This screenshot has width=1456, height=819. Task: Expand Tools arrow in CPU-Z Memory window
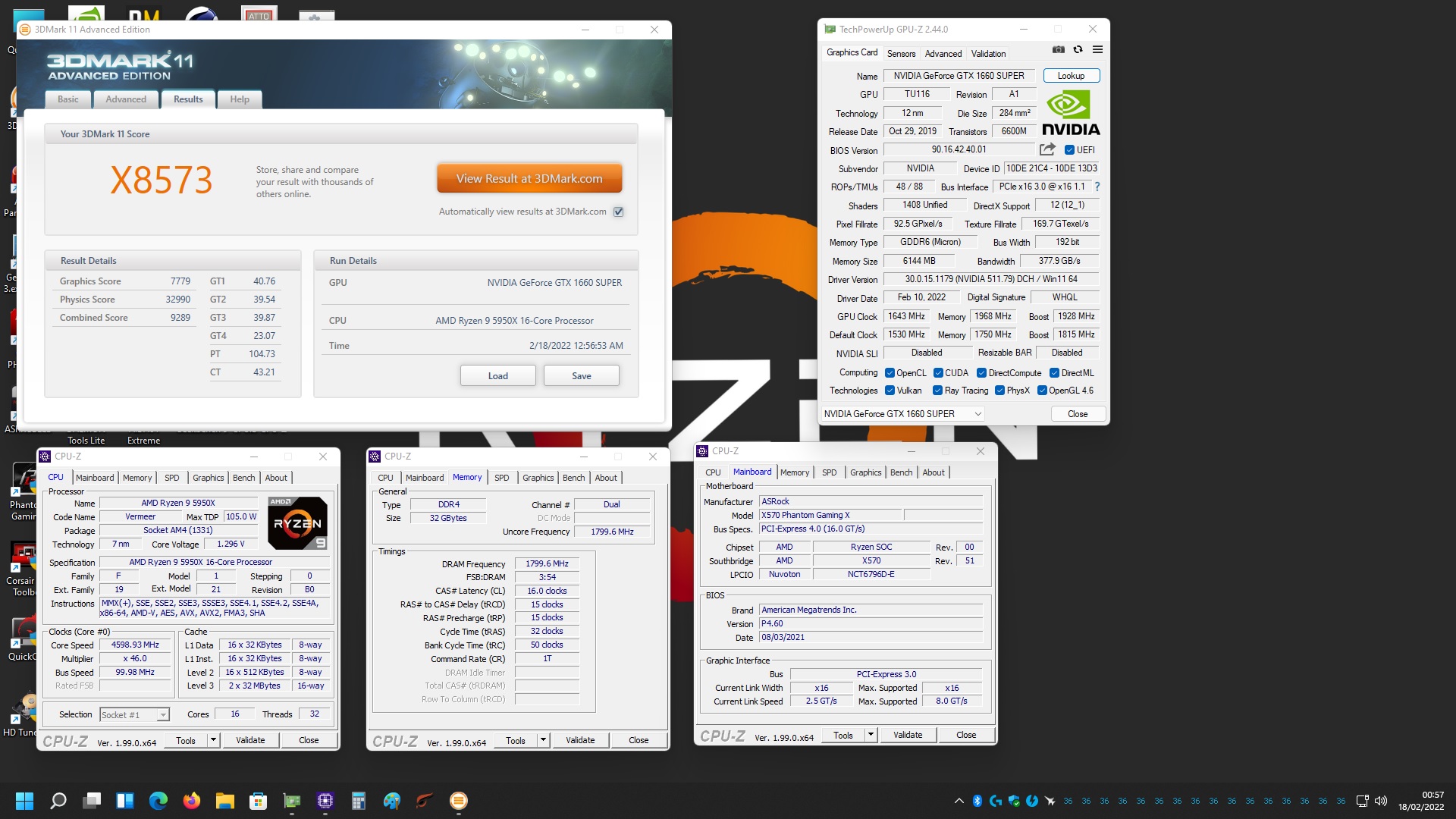pyautogui.click(x=543, y=740)
